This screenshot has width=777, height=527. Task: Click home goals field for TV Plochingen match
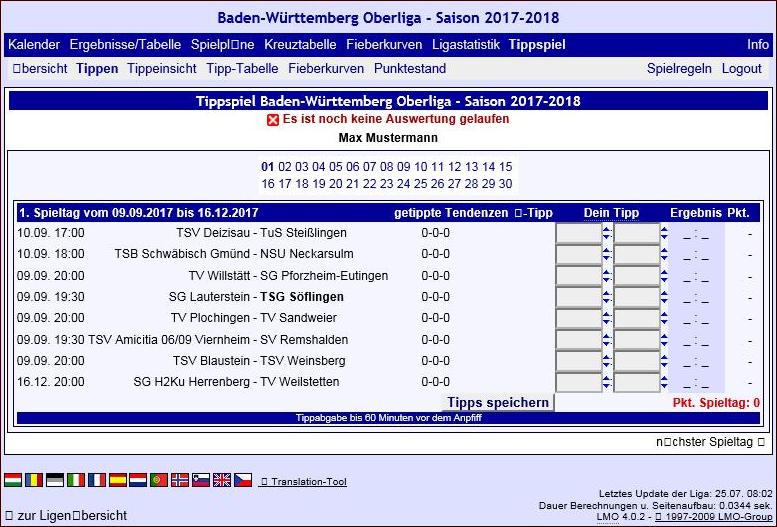[578, 318]
